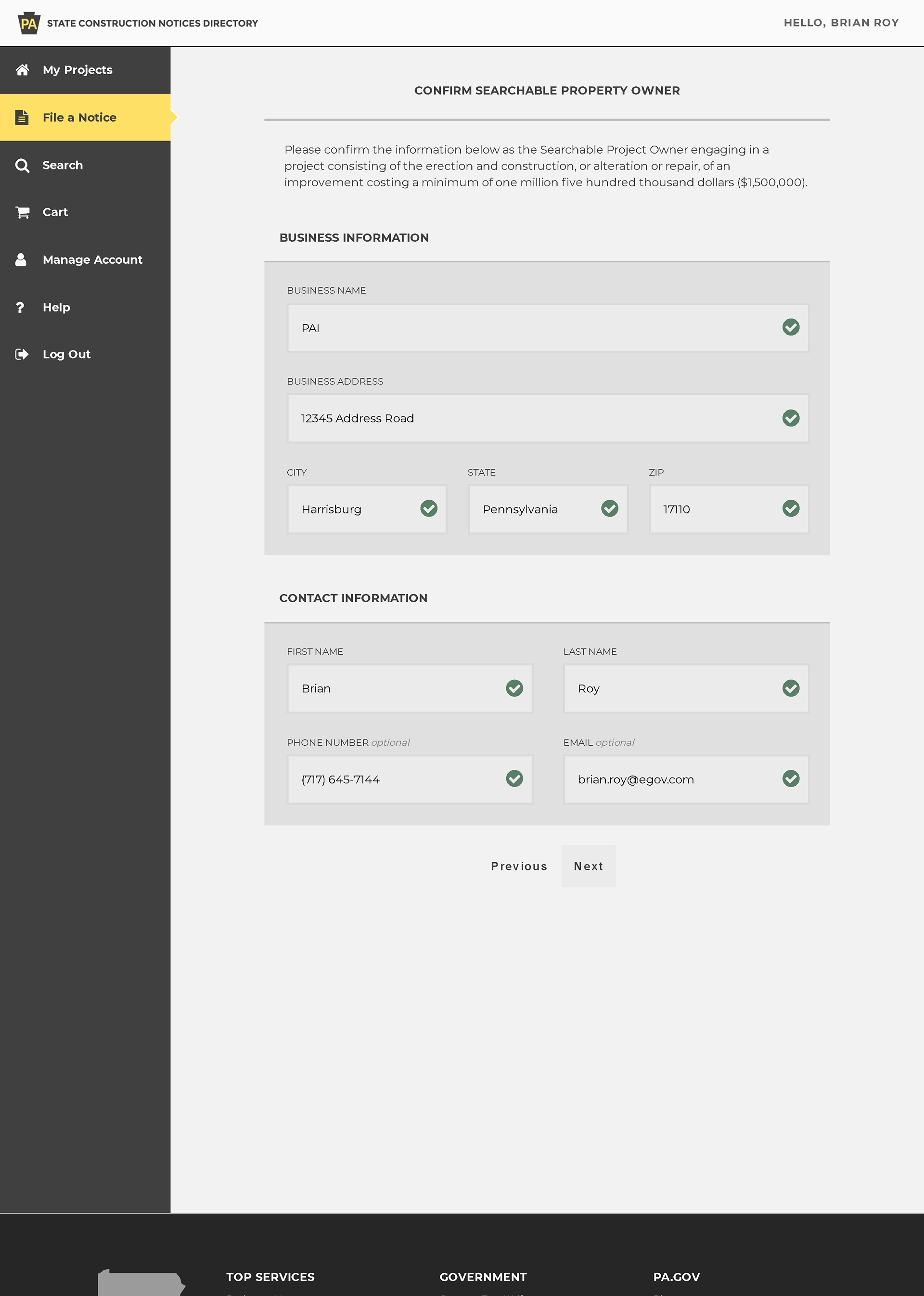Image resolution: width=924 pixels, height=1296 pixels.
Task: Open the State field showing Pennsylvania
Action: click(x=535, y=509)
